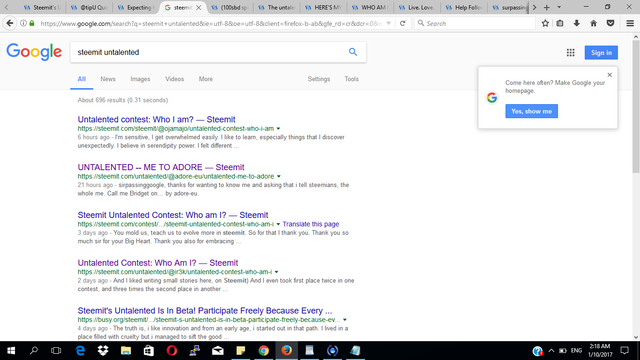Click the Yes, show me button
This screenshot has width=640, height=360.
pyautogui.click(x=531, y=111)
